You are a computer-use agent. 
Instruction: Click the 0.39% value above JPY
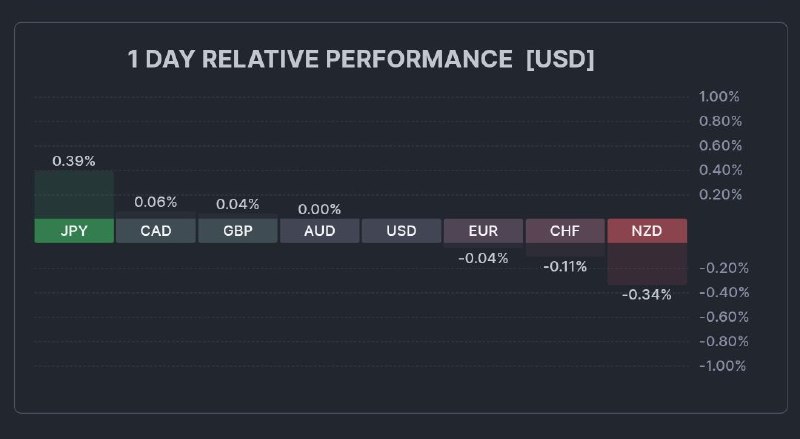click(74, 161)
